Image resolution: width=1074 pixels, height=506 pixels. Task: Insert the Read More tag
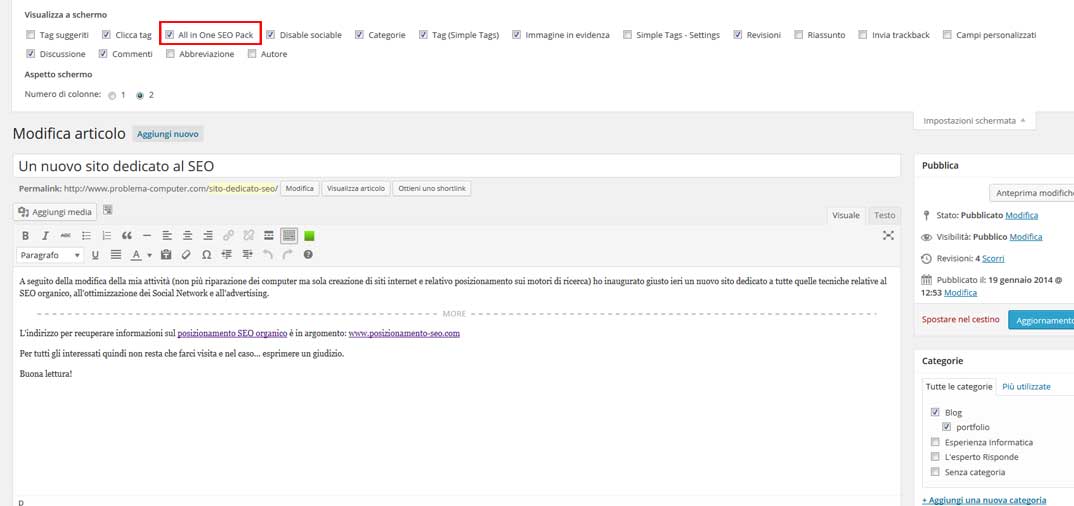click(x=269, y=236)
